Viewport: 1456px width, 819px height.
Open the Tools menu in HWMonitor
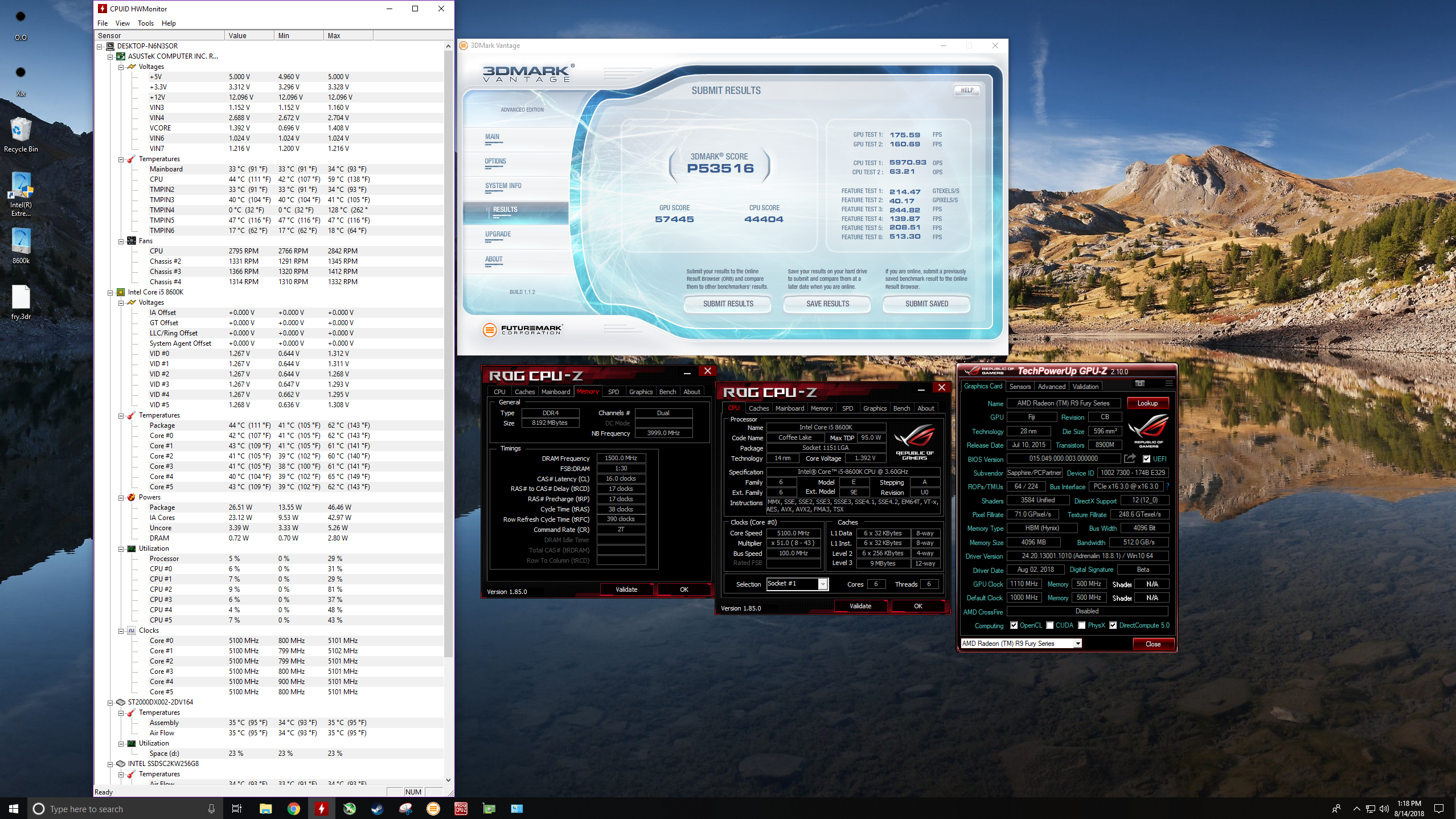tap(146, 23)
